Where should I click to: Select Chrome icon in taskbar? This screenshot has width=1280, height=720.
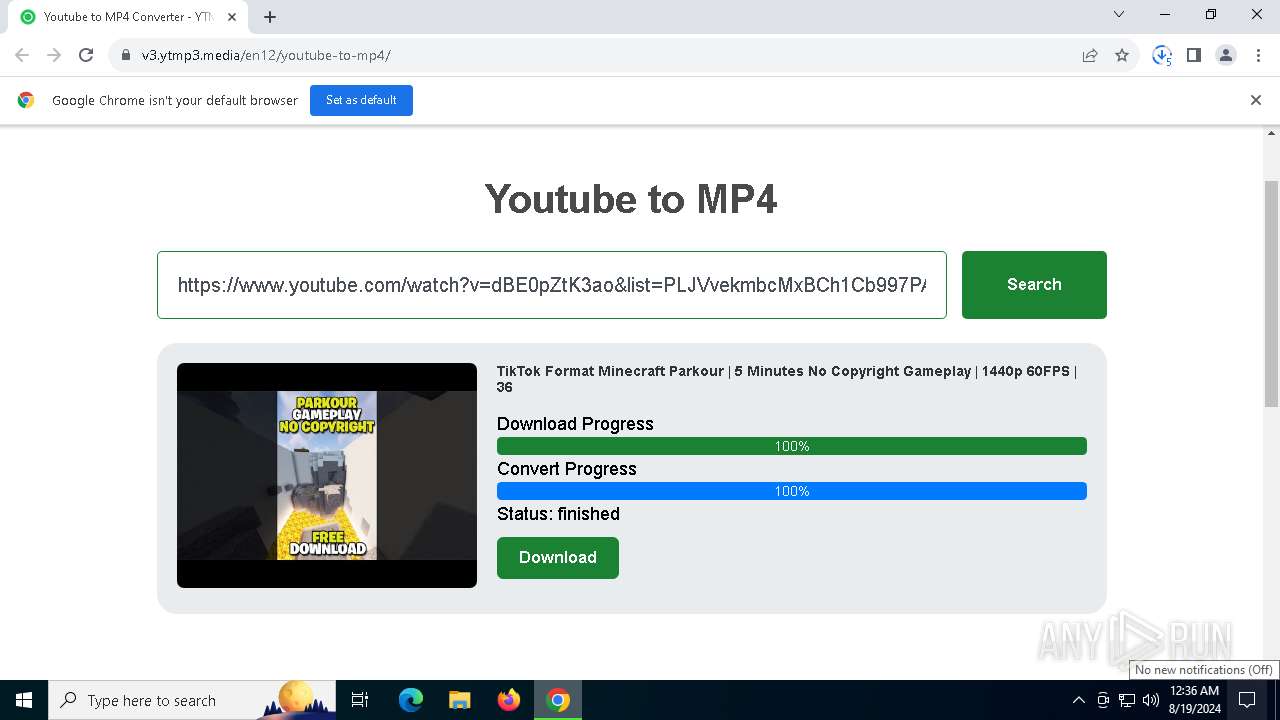click(x=558, y=700)
